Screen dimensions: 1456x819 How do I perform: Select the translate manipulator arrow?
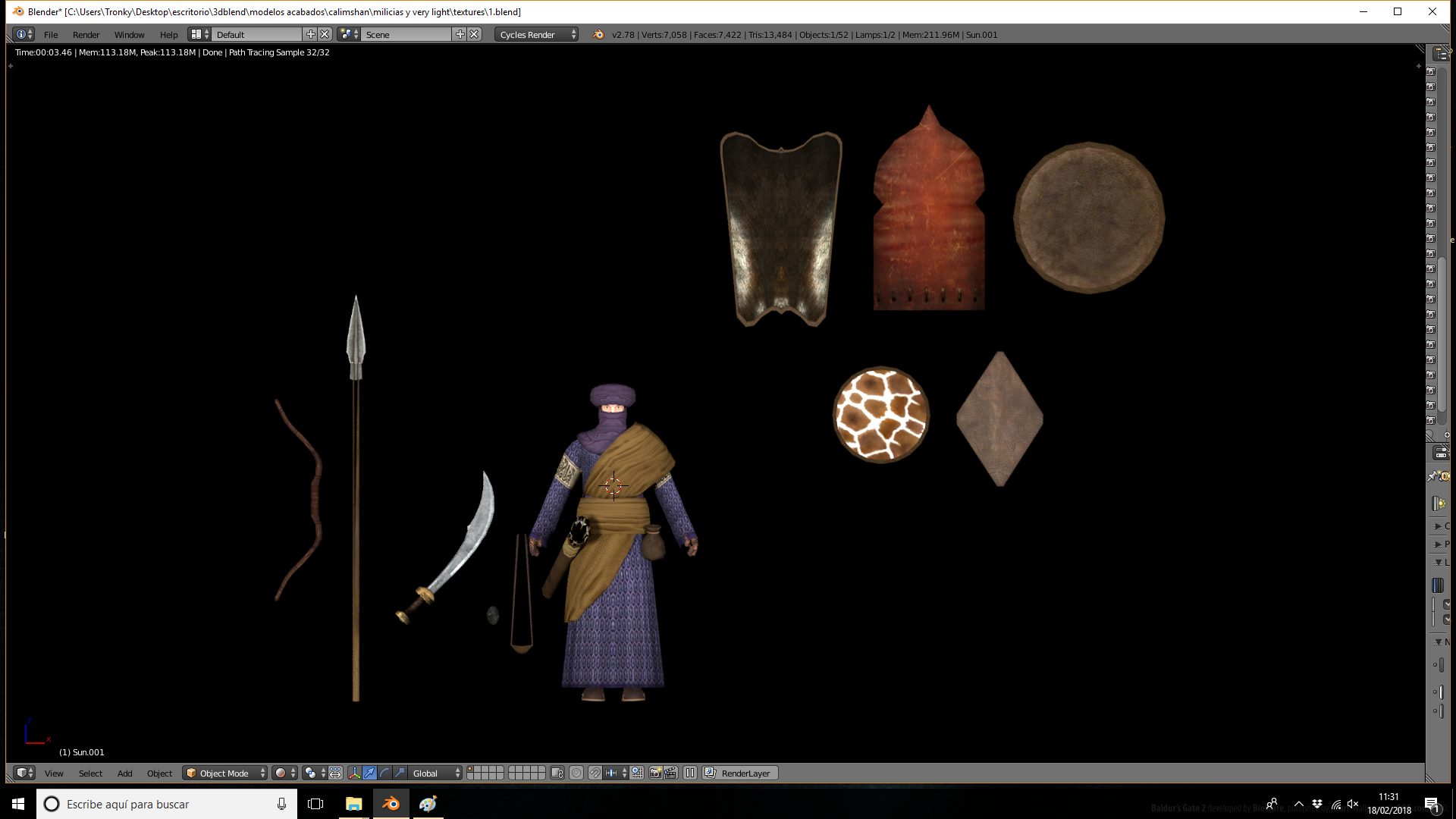pos(369,773)
